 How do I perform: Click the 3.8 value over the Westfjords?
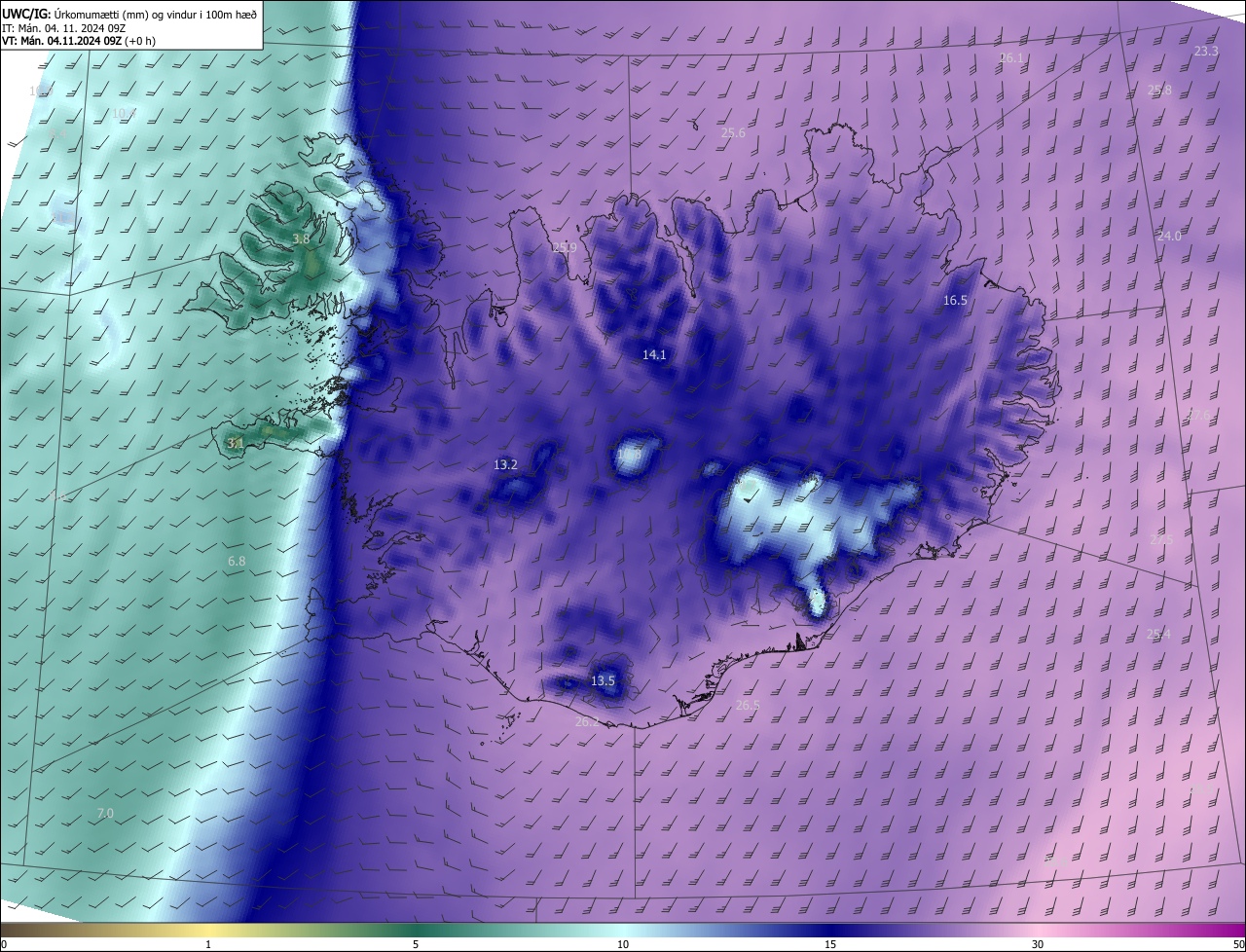tap(302, 238)
